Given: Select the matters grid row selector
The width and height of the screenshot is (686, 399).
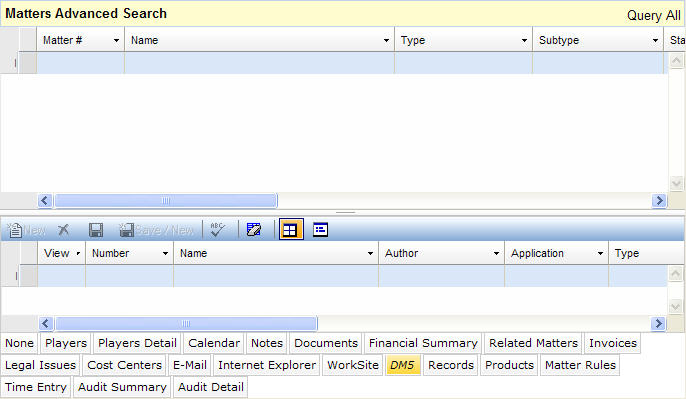Looking at the screenshot, I should pyautogui.click(x=28, y=63).
